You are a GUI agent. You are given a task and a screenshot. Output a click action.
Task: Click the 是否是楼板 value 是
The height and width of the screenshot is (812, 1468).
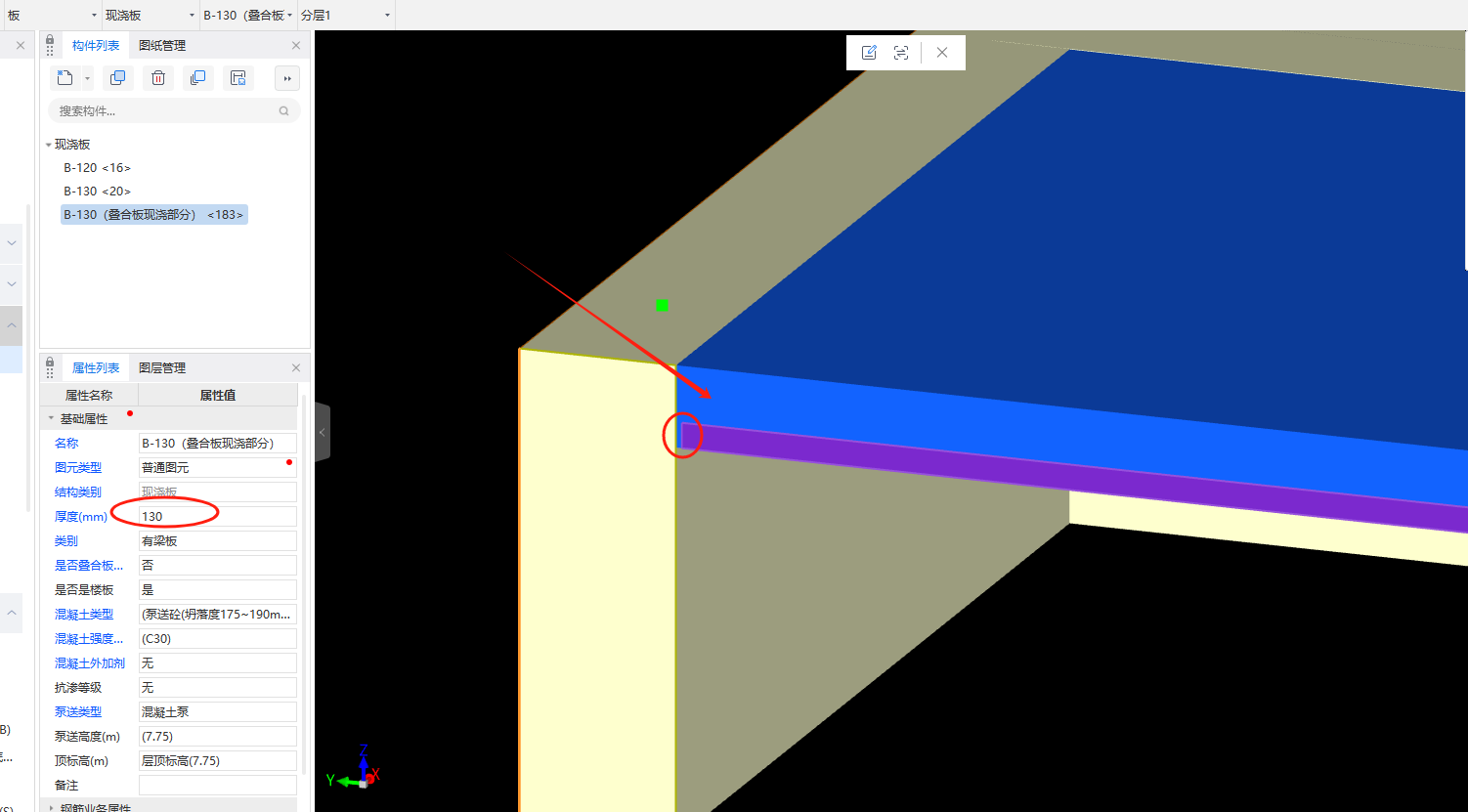[x=218, y=590]
